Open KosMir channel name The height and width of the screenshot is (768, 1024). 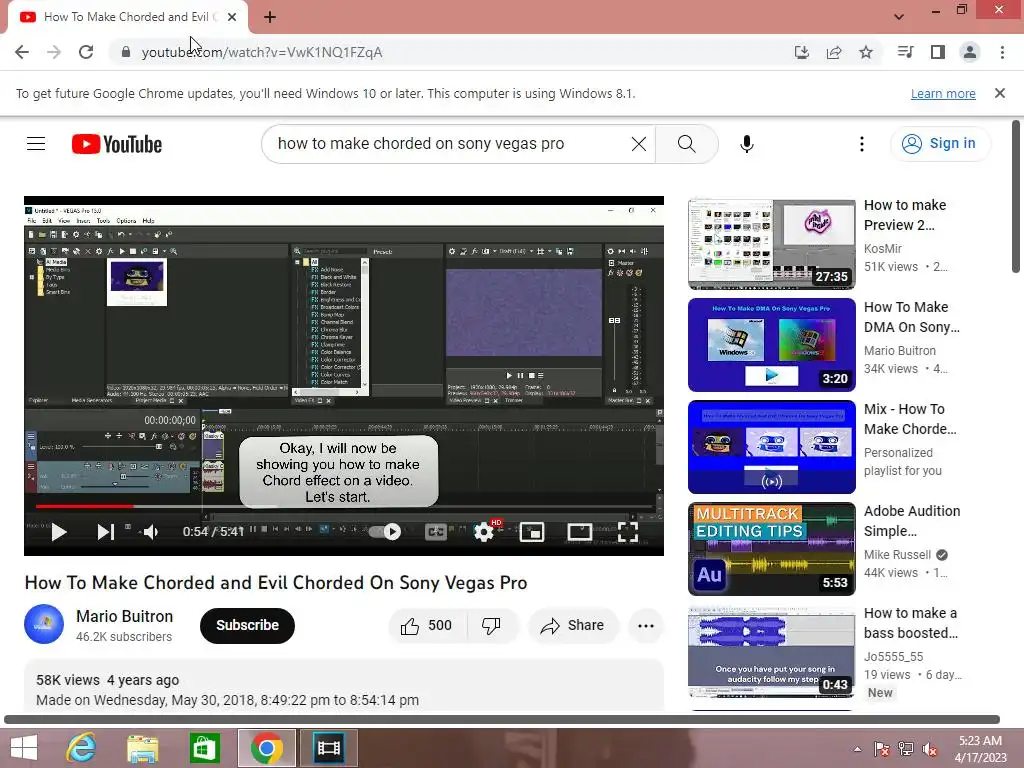883,248
